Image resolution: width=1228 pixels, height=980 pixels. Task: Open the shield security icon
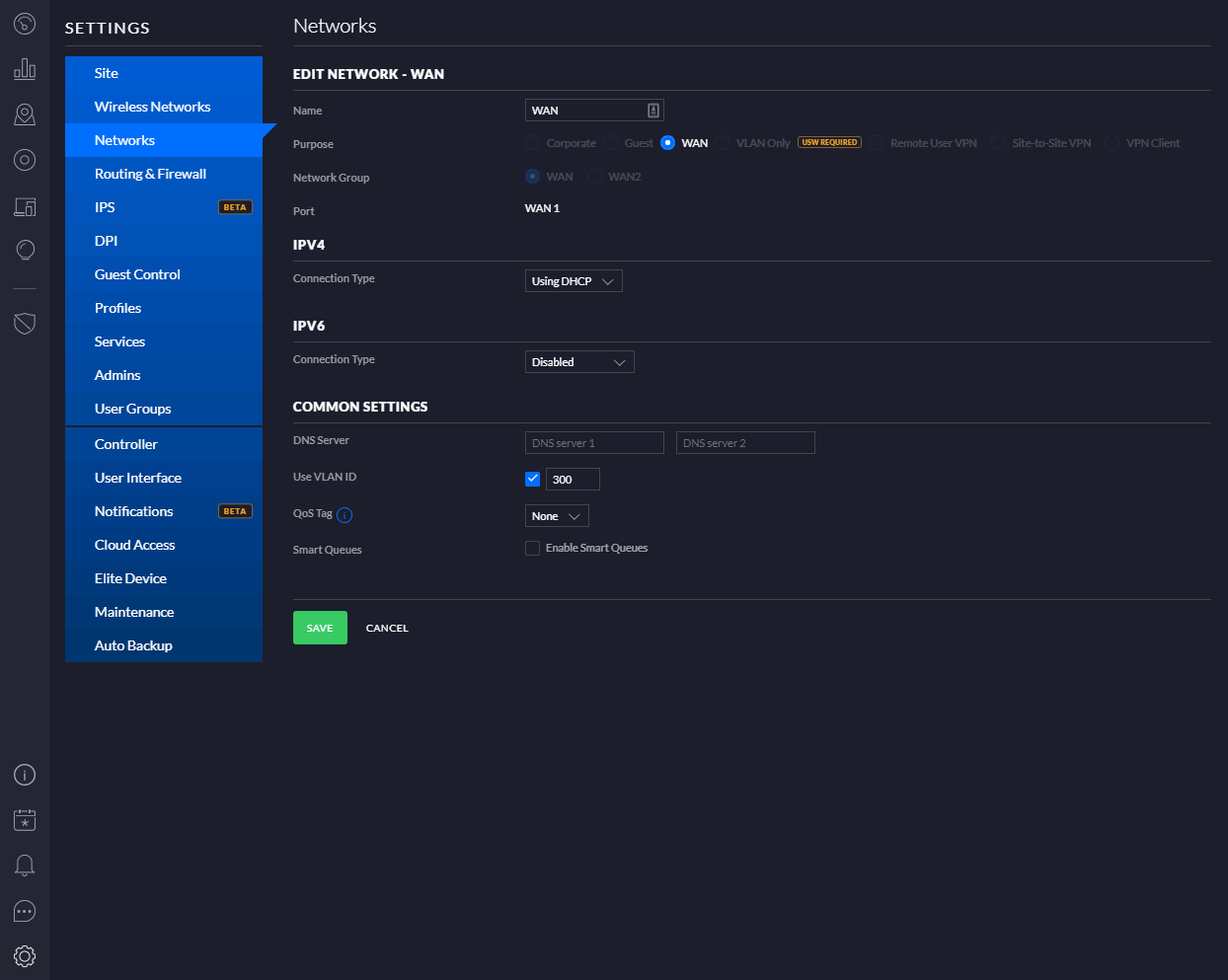click(x=25, y=324)
